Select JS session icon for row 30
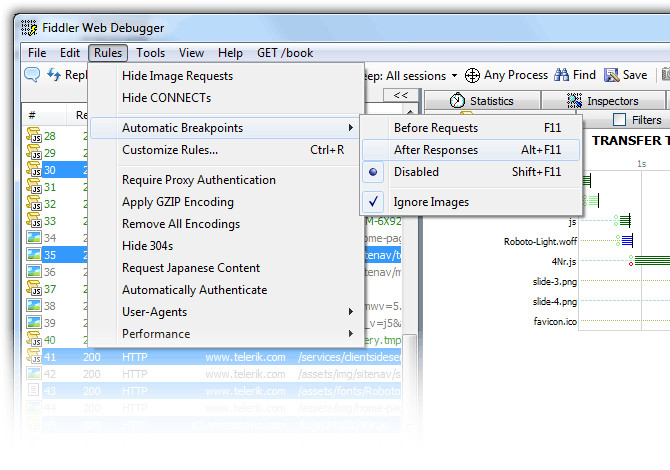670x470 pixels. coord(34,170)
